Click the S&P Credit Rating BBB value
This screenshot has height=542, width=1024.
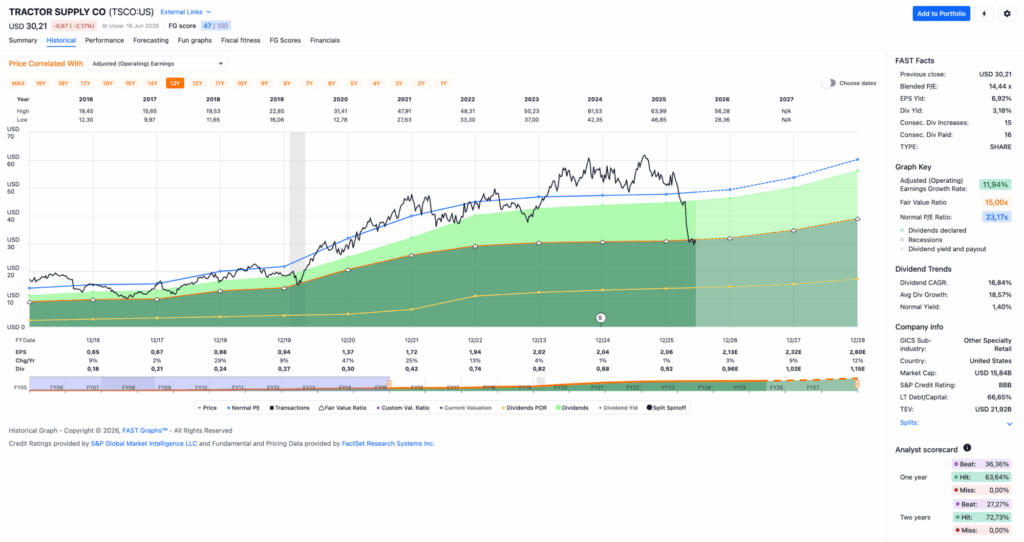point(1005,385)
